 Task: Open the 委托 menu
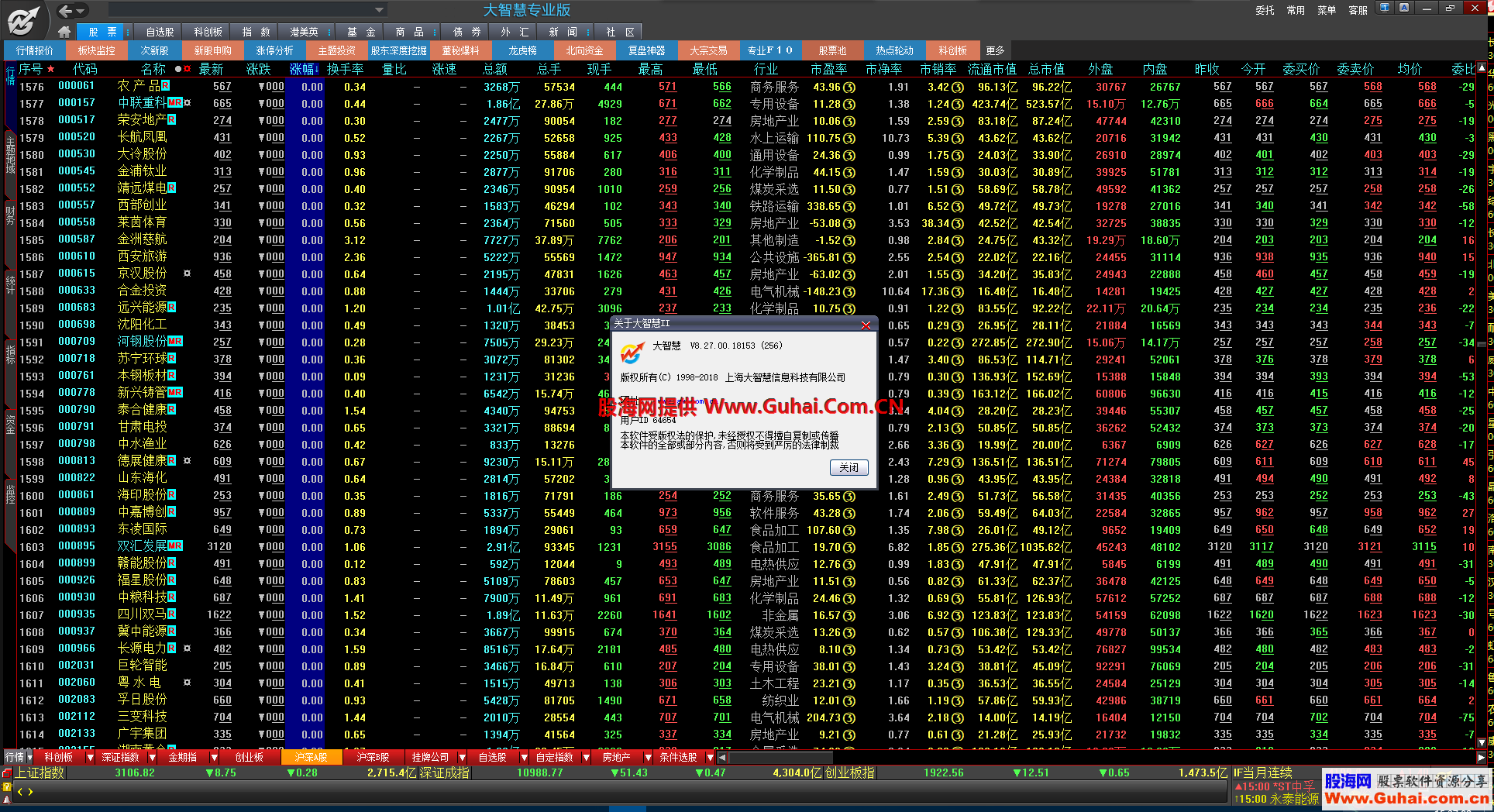(1265, 10)
